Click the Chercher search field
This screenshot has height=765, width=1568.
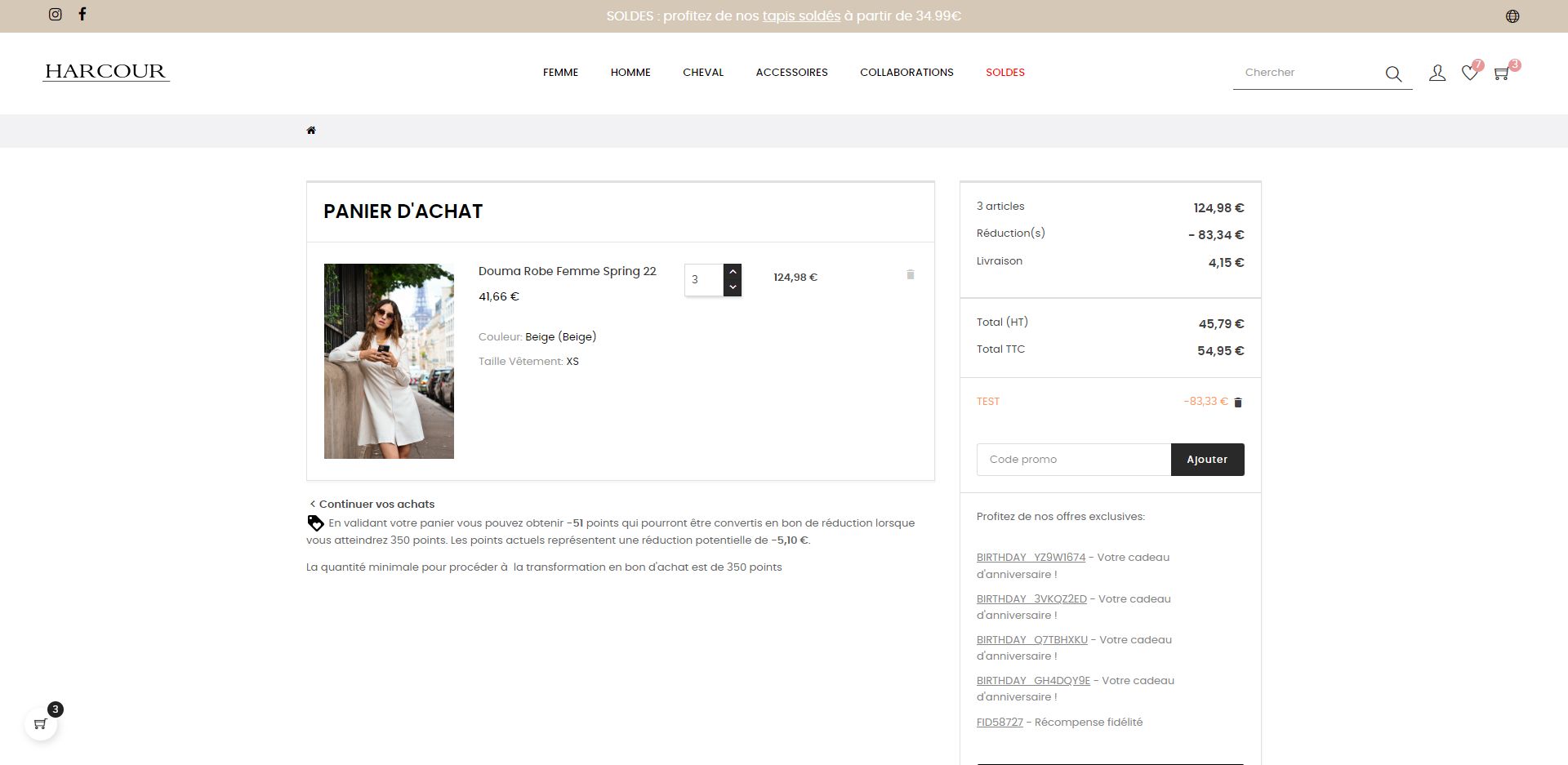1310,73
